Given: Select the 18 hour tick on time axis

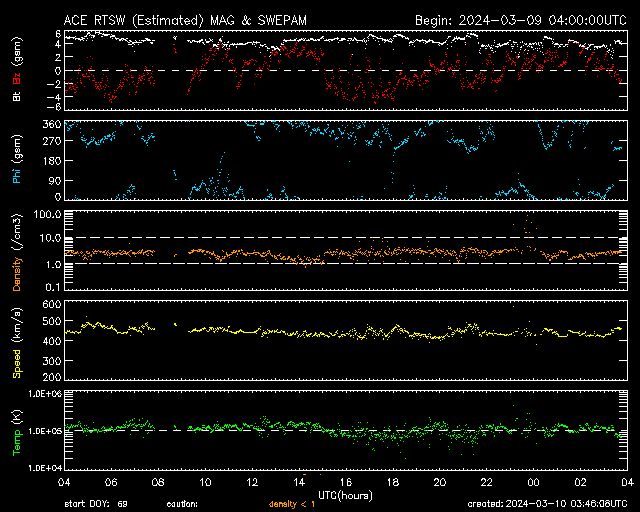Looking at the screenshot, I should coord(392,481).
